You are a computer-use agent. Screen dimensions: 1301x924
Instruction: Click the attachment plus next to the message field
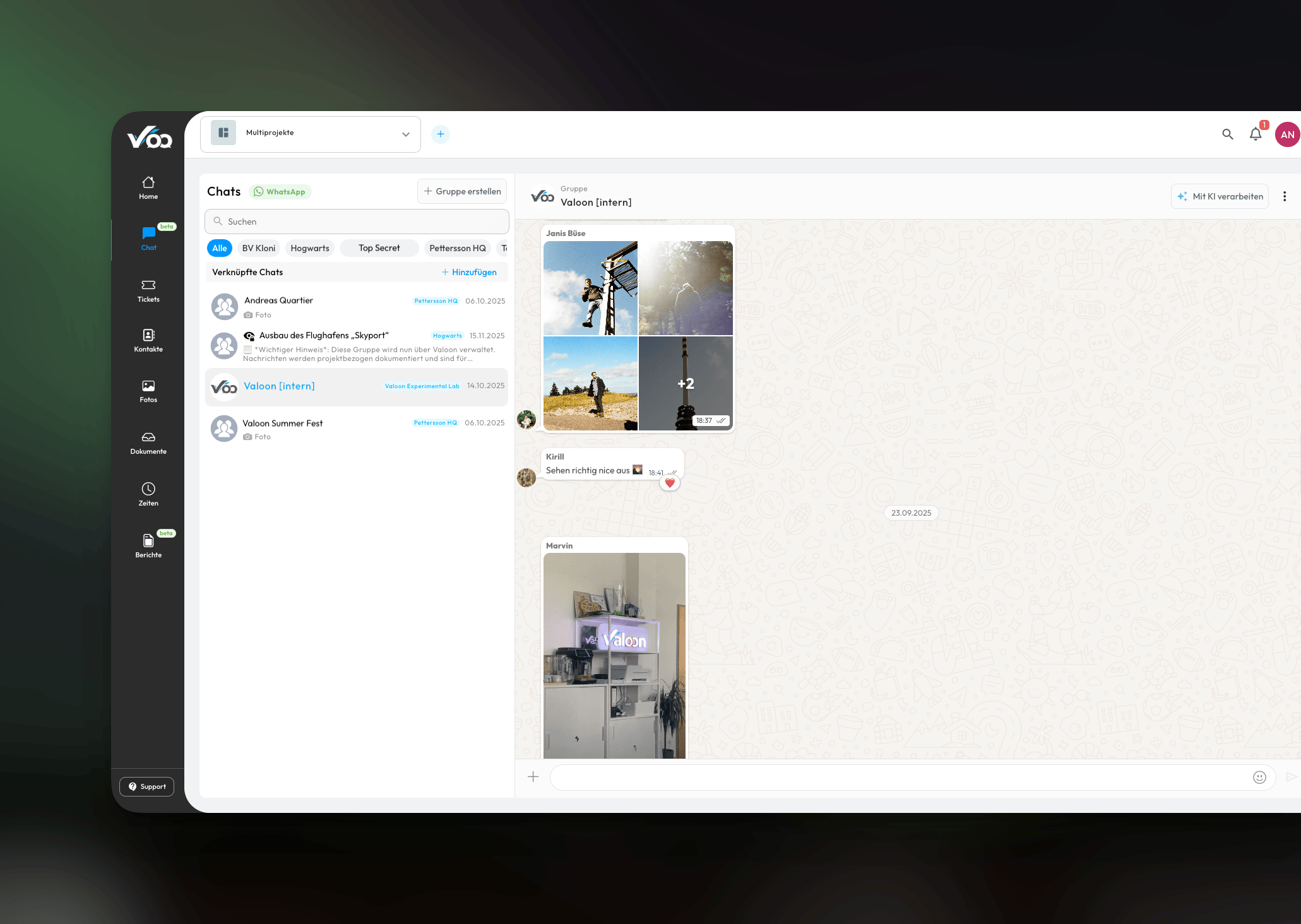(x=532, y=776)
